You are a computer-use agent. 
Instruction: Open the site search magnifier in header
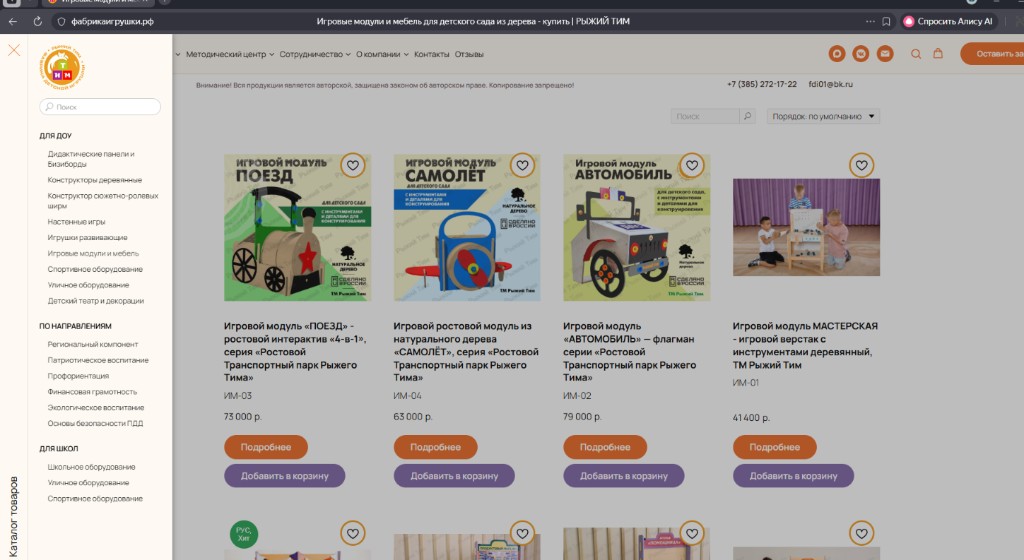coord(916,54)
